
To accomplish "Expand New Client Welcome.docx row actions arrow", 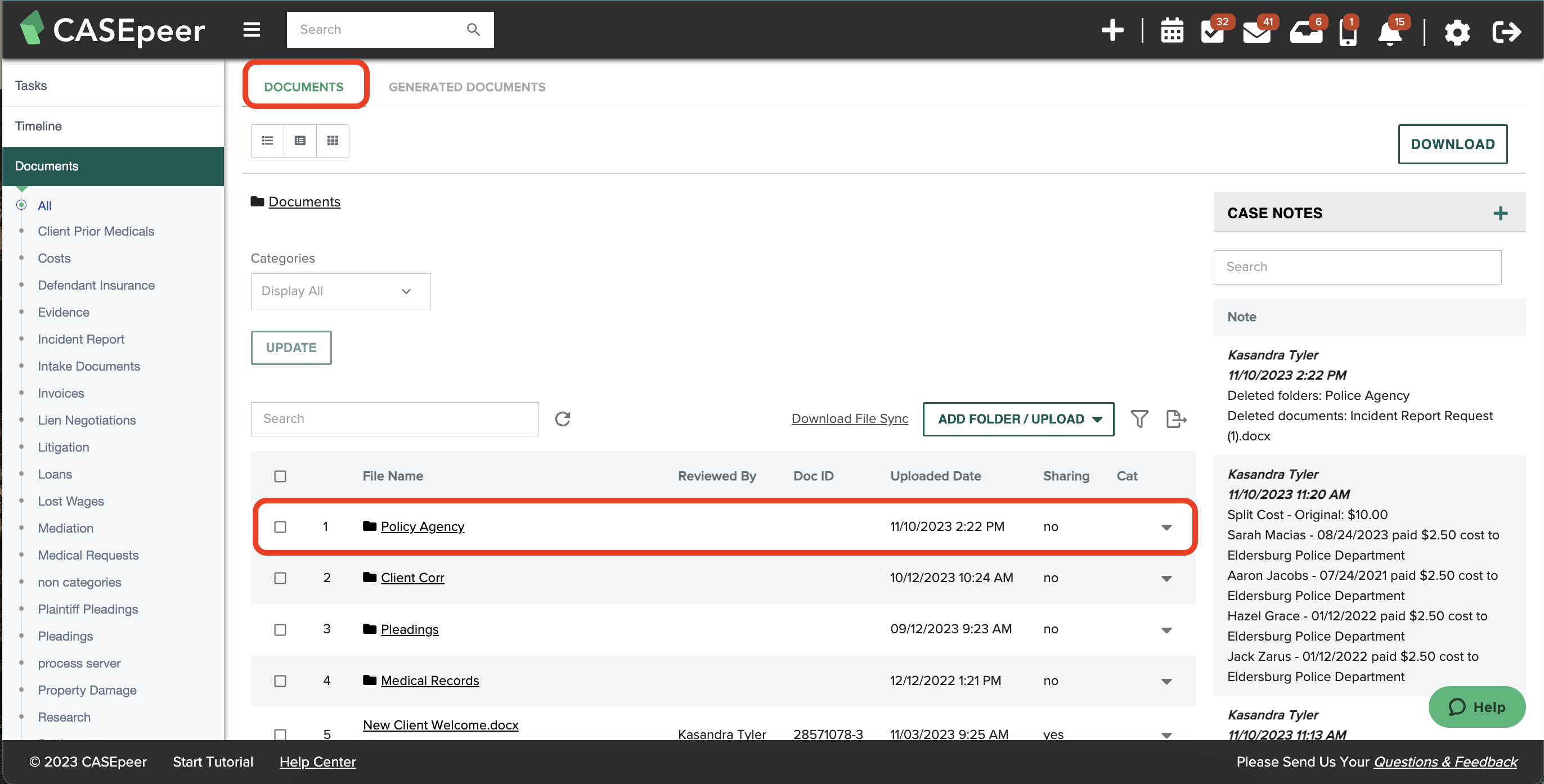I will (1166, 735).
